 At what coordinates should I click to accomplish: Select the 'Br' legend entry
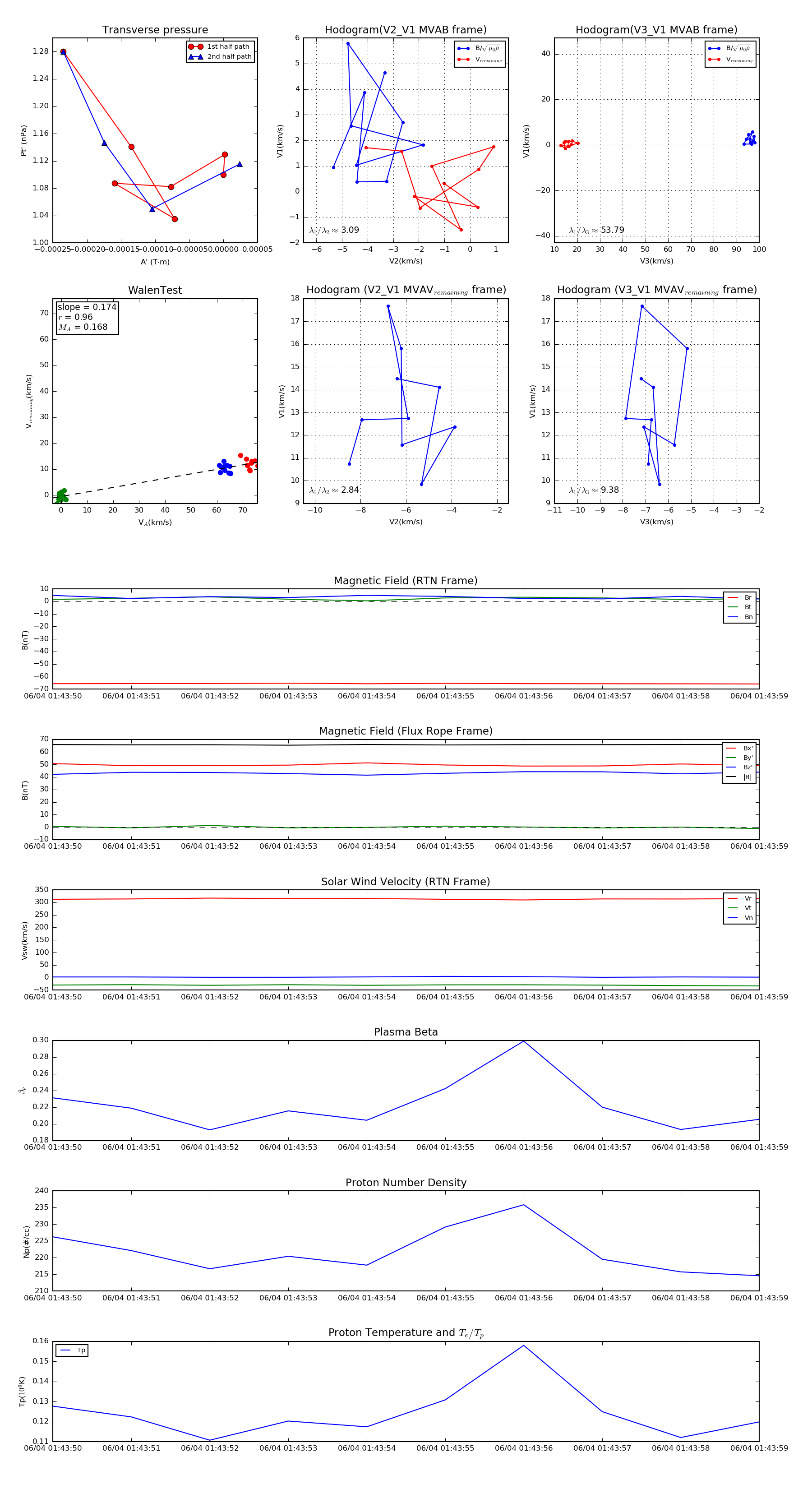[x=740, y=598]
